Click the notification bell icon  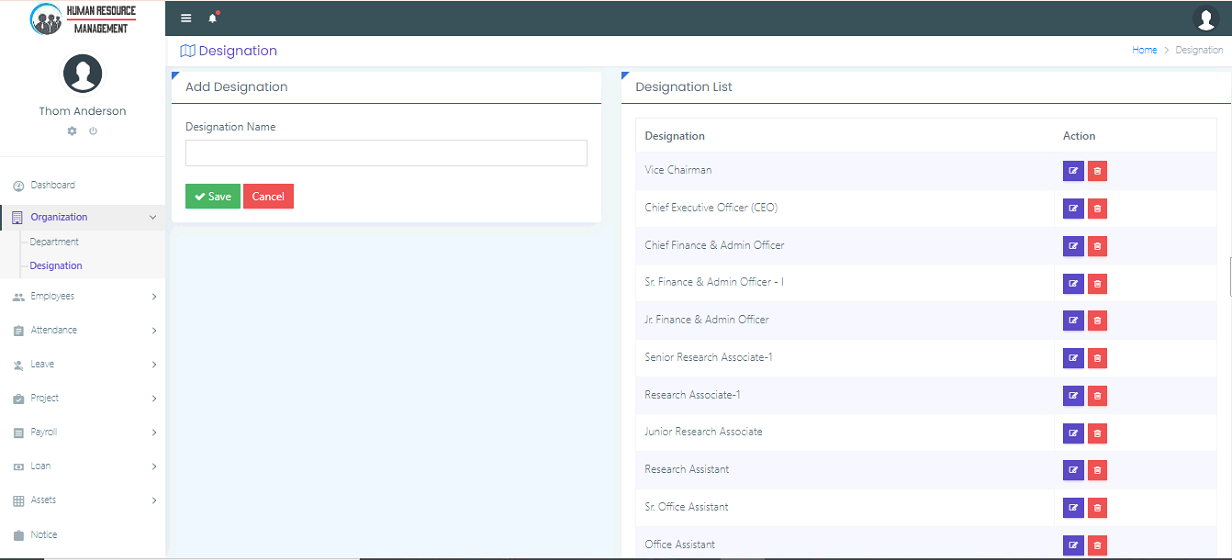point(212,18)
